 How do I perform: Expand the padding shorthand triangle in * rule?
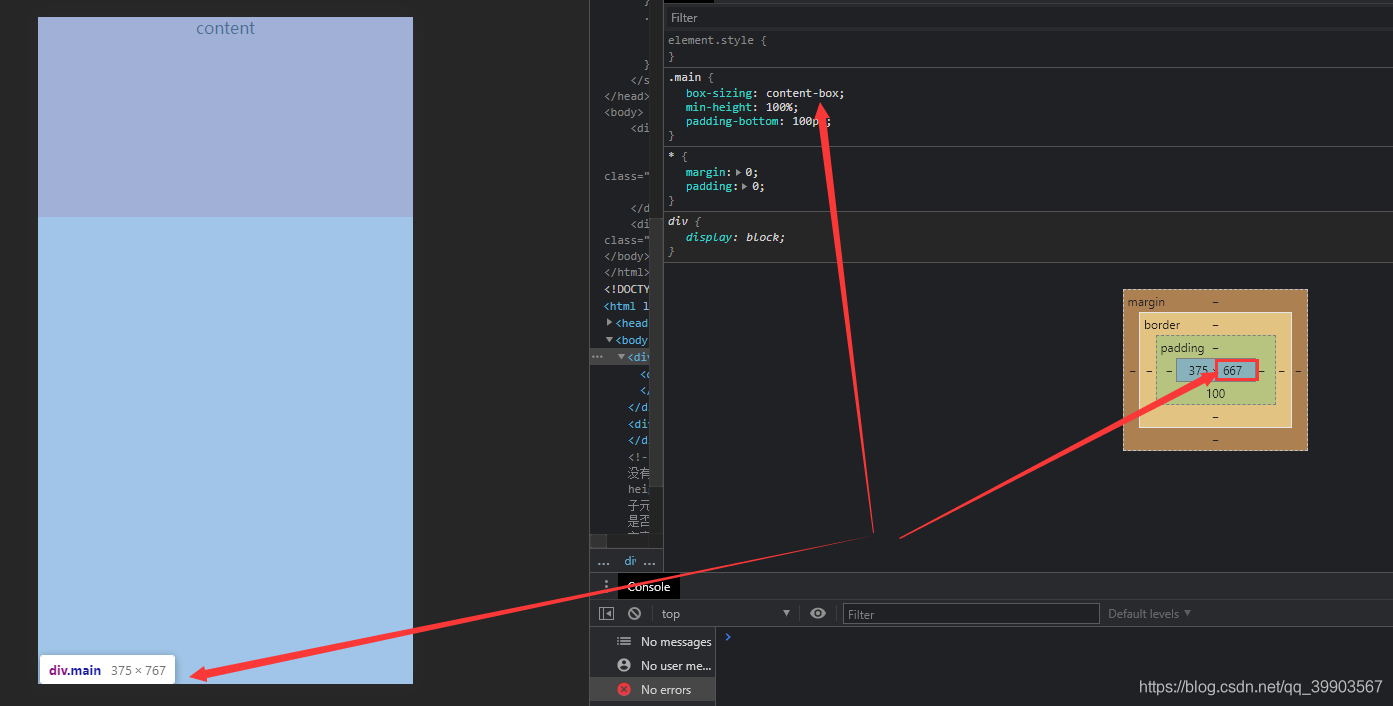746,186
